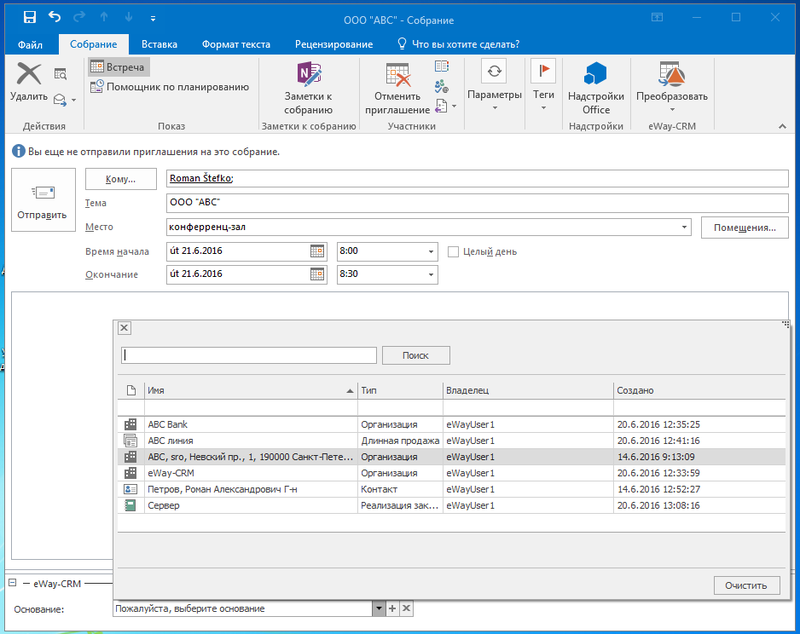Screen dimensions: 800x634
Task: Click the Кому... recipients button
Action: [x=120, y=179]
